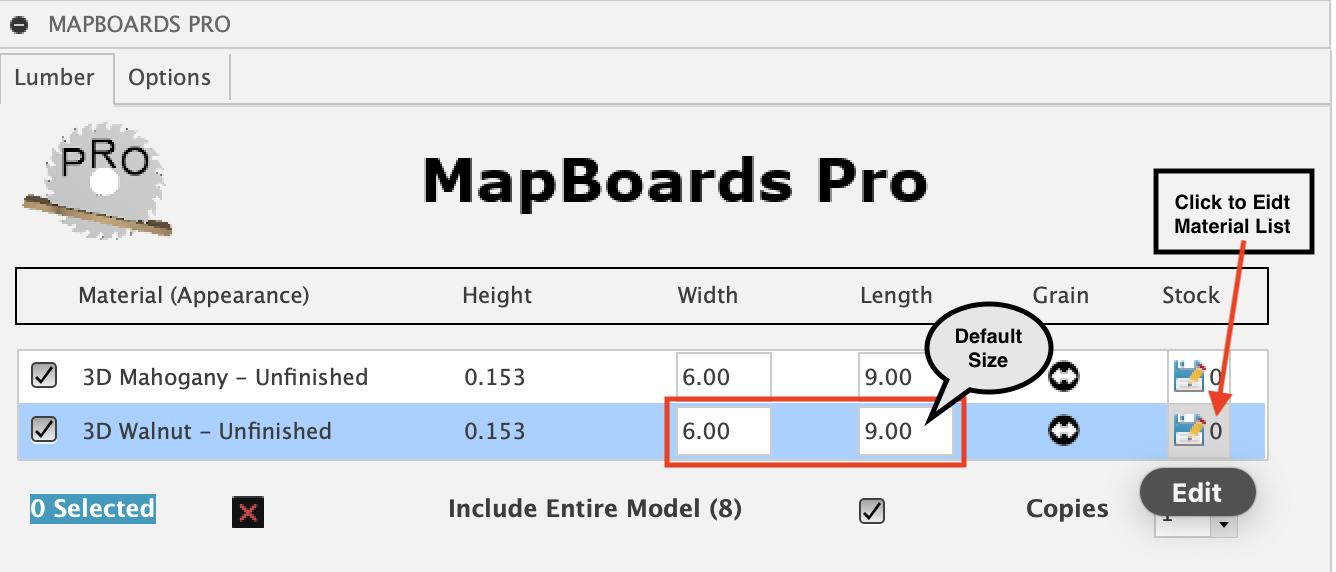Open the Copies dropdown arrow
This screenshot has width=1336, height=572.
pos(1223,523)
